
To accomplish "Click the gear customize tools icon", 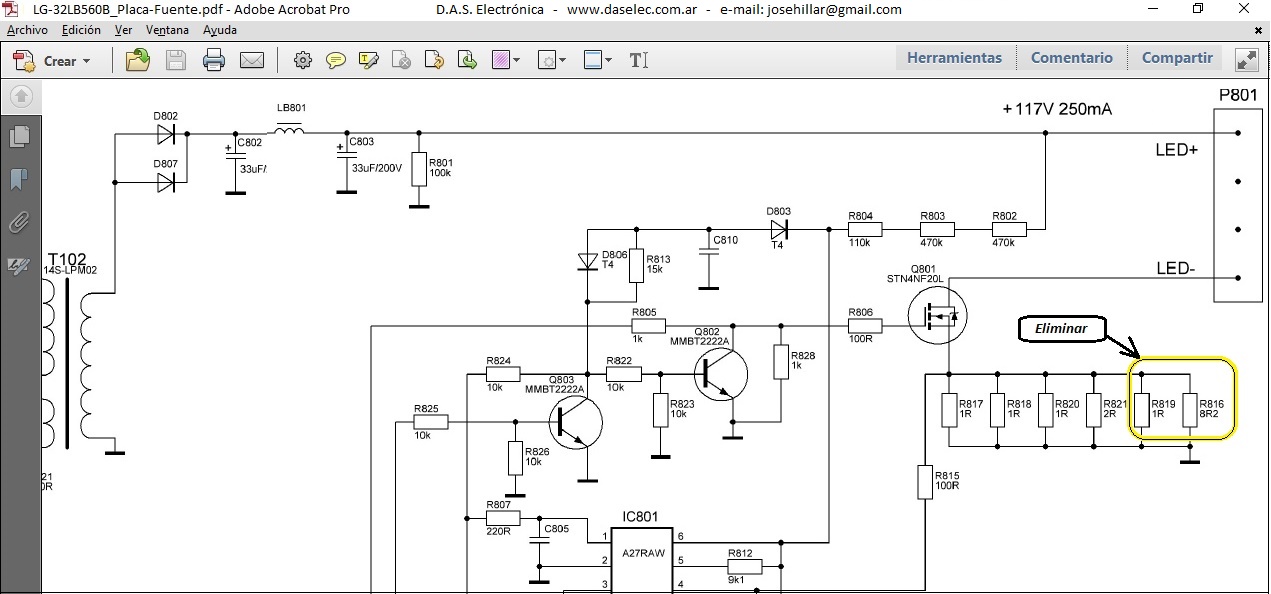I will (x=302, y=60).
